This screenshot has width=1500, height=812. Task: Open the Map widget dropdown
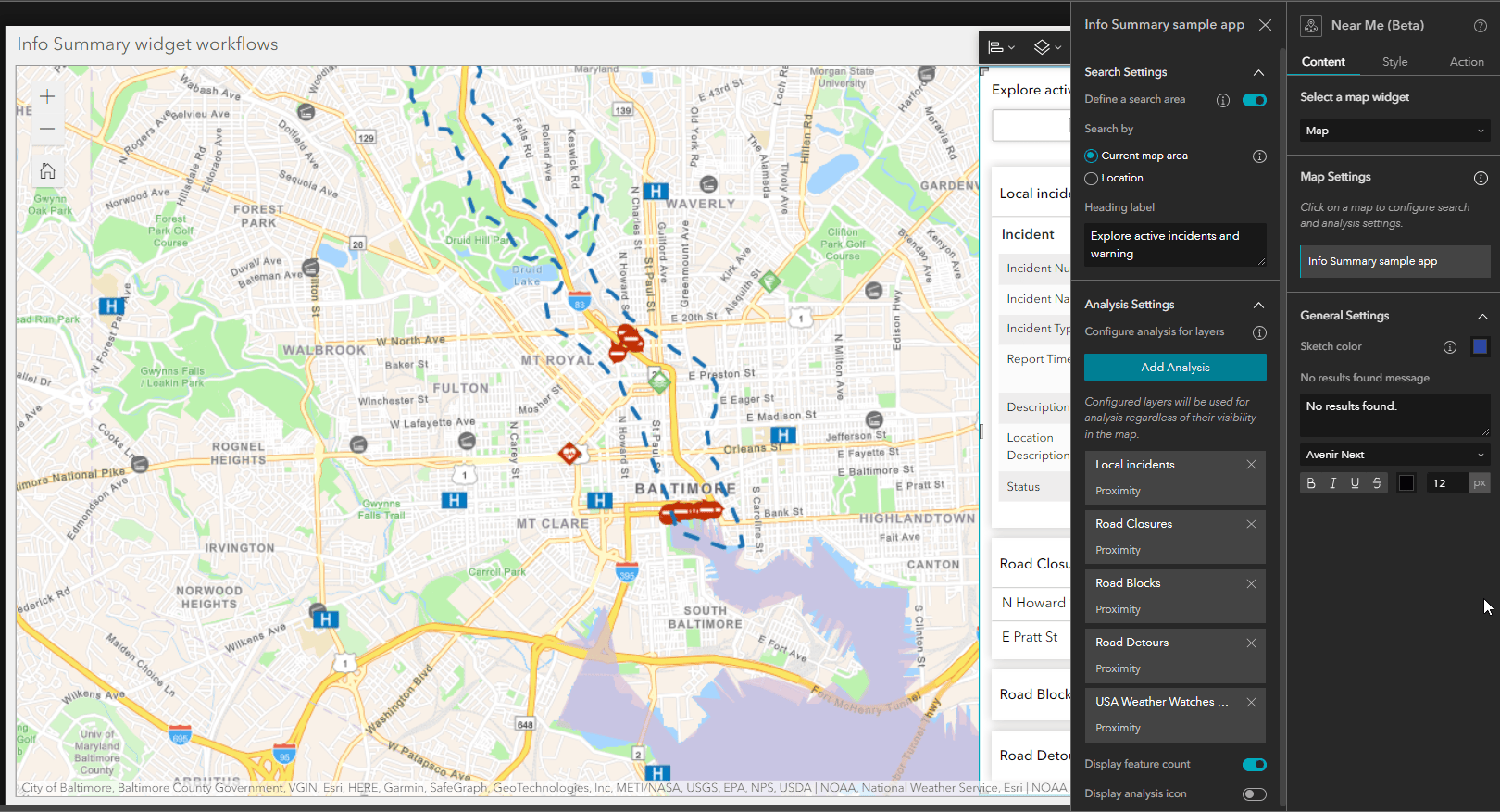coord(1394,131)
